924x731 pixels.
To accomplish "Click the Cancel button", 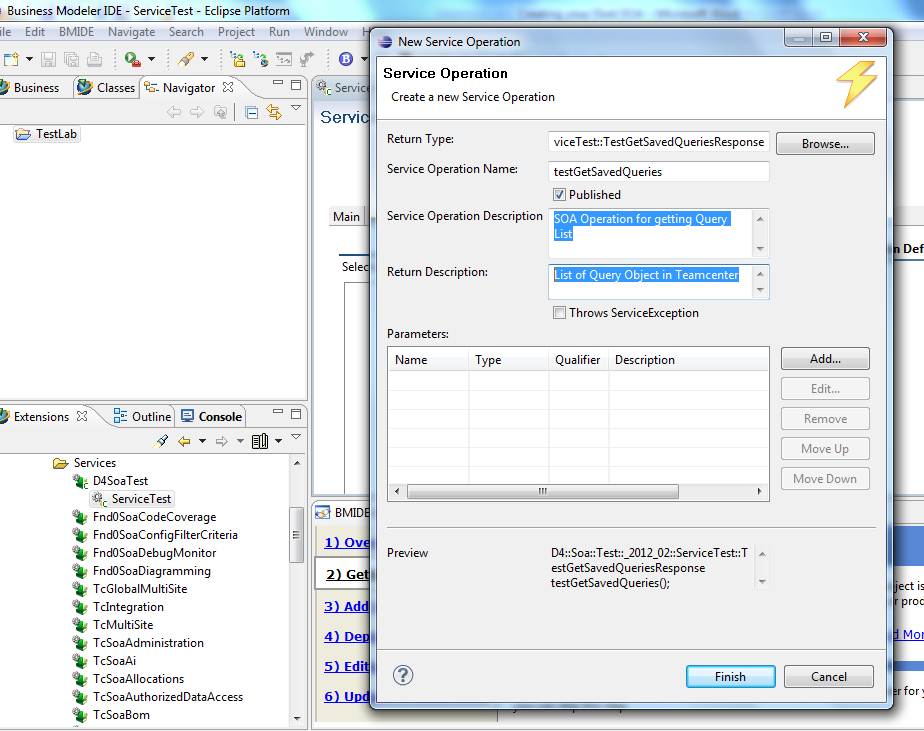I will pos(829,676).
